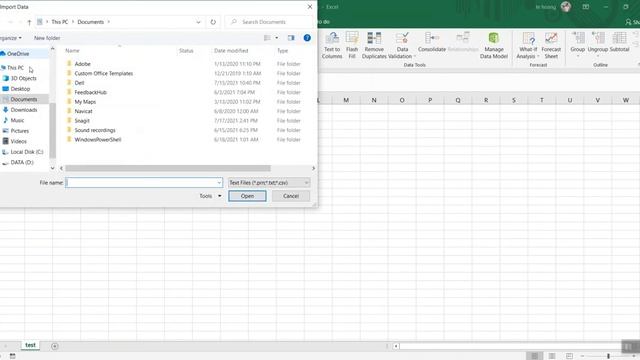This screenshot has width=640, height=360.
Task: Click the This PC breadcrumb segment
Action: click(60, 22)
